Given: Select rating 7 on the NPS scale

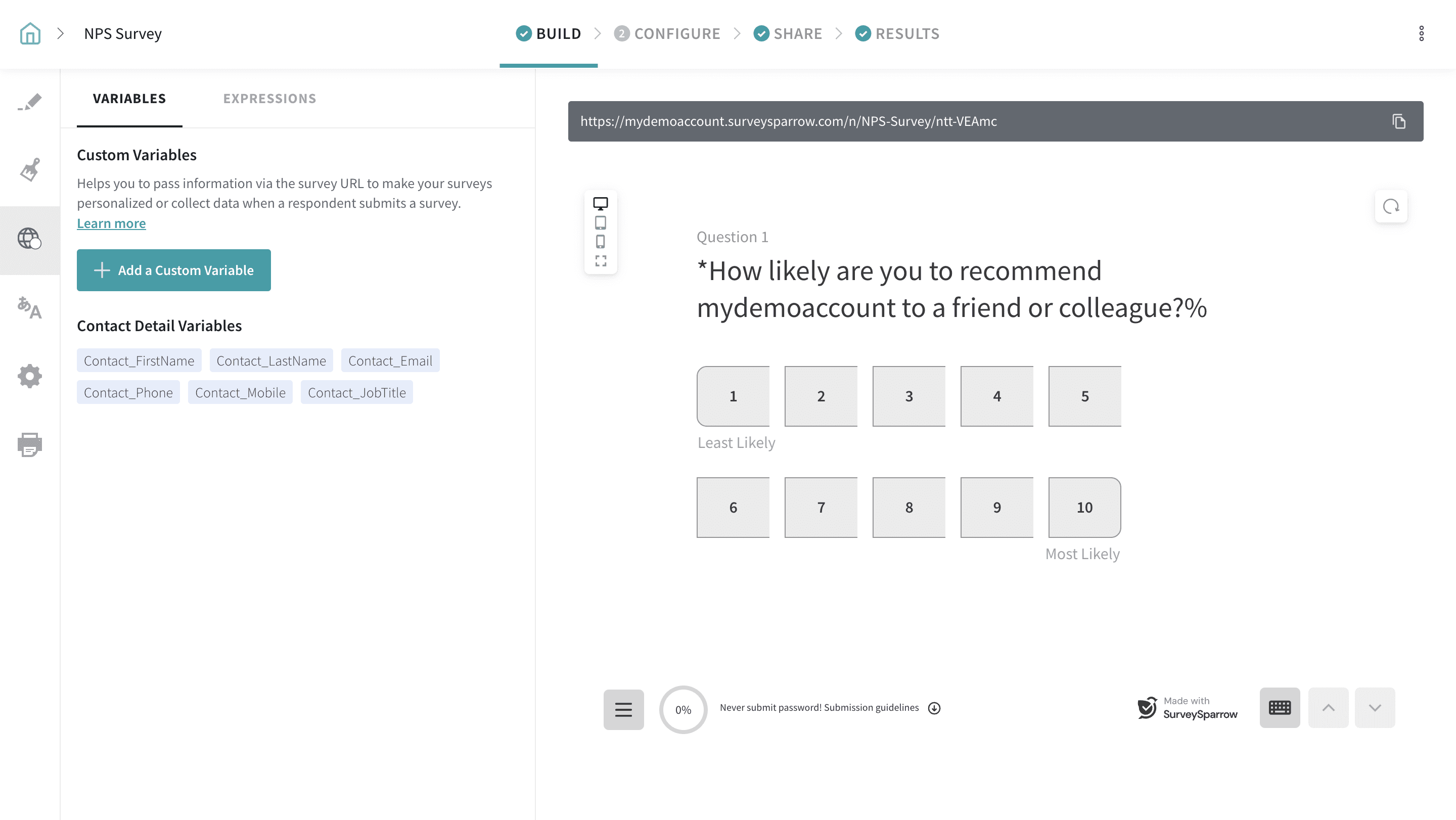Looking at the screenshot, I should 821,508.
